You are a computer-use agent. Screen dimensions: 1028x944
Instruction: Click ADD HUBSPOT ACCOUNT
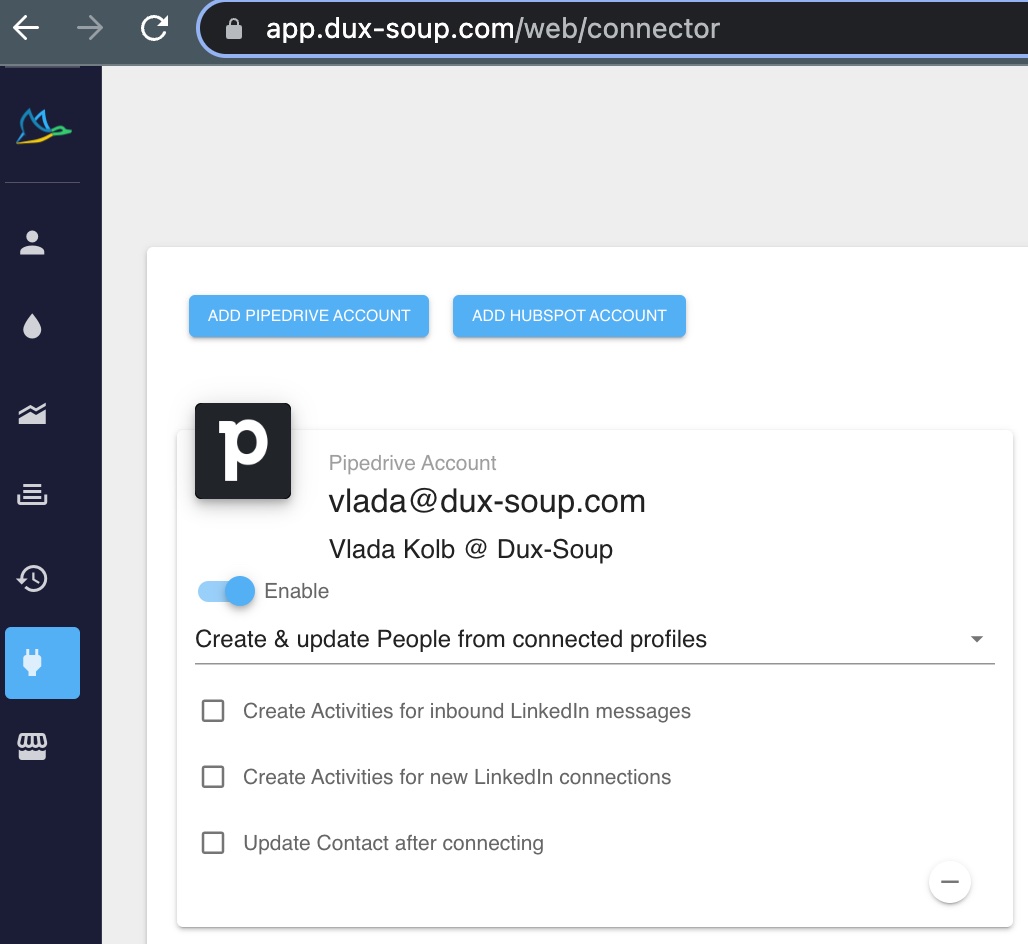(569, 315)
